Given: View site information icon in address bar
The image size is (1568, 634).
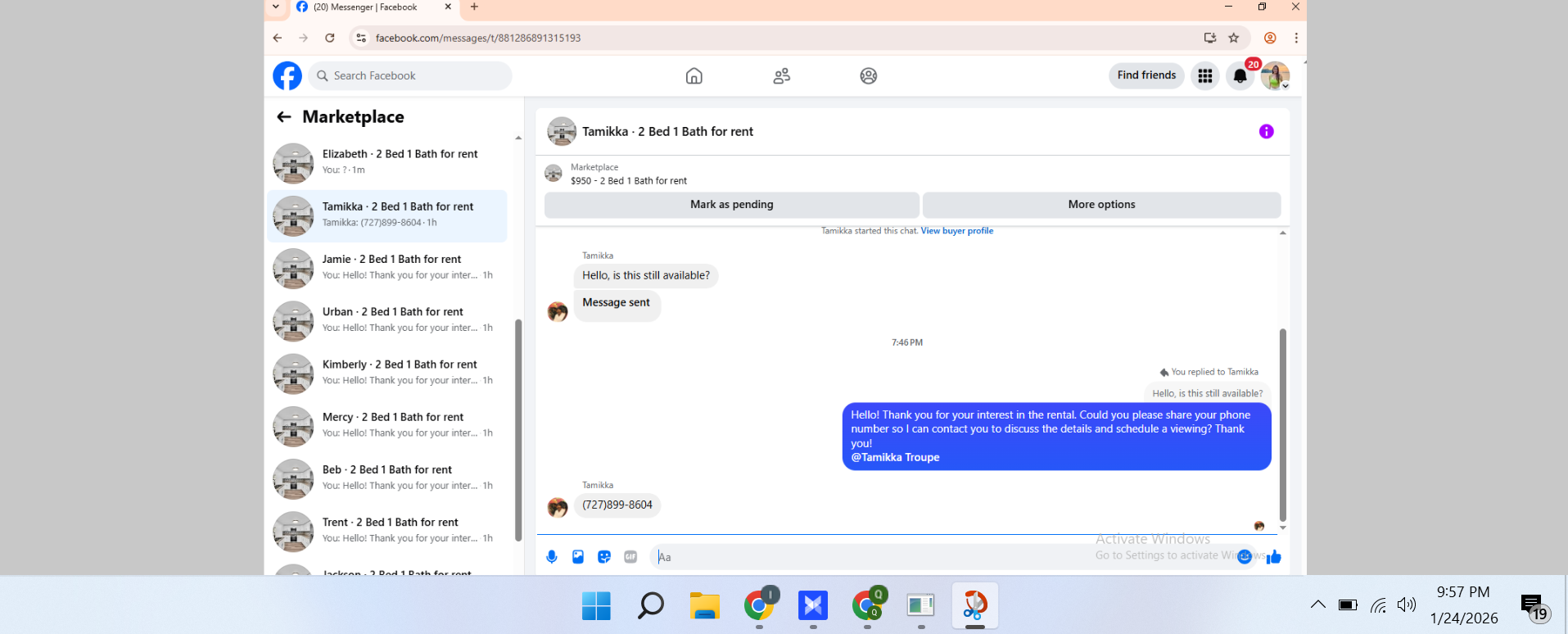Looking at the screenshot, I should click(x=361, y=38).
